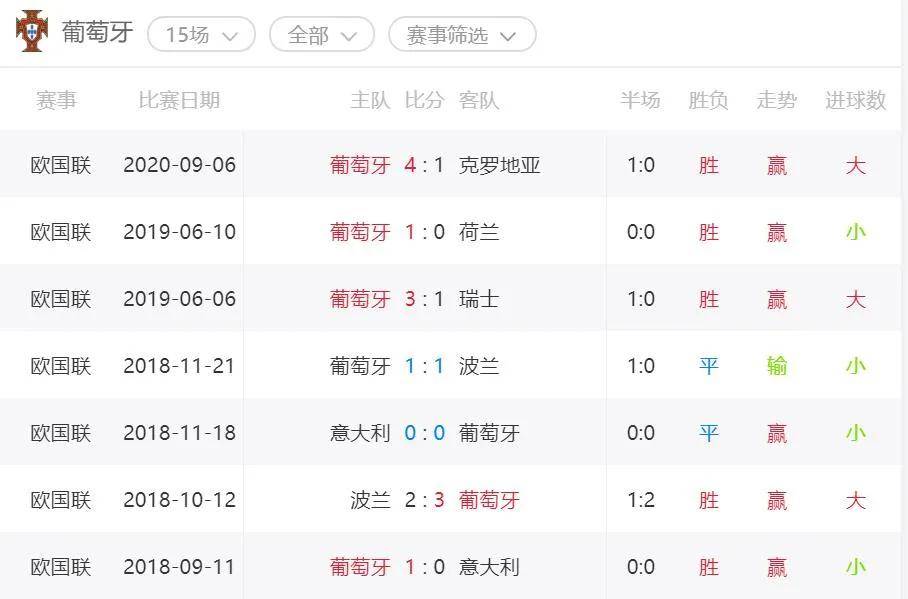This screenshot has height=599, width=908.
Task: Open 意大利 away team in 2018-09-11 match
Action: point(489,567)
